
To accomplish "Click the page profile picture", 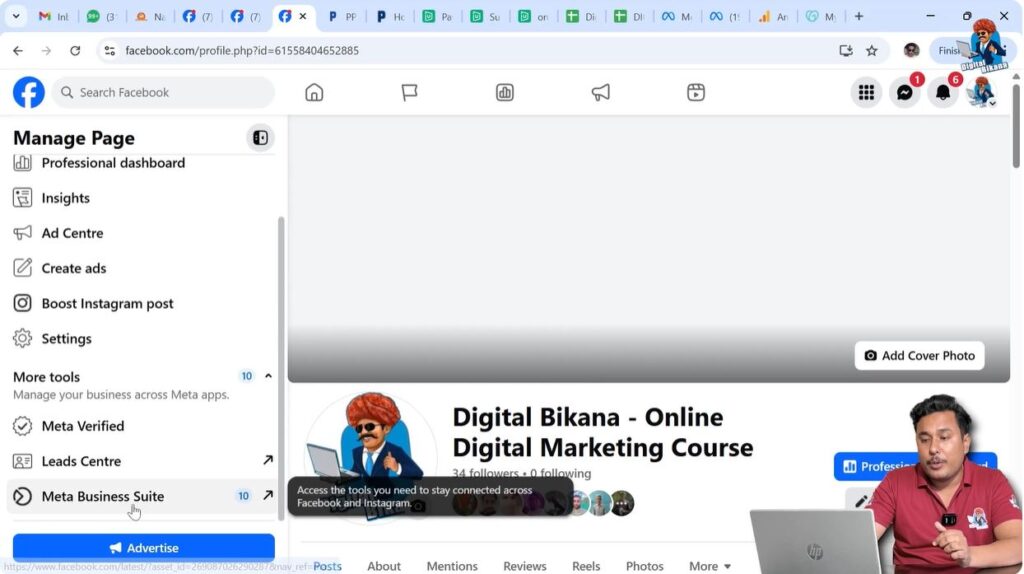I will (371, 457).
